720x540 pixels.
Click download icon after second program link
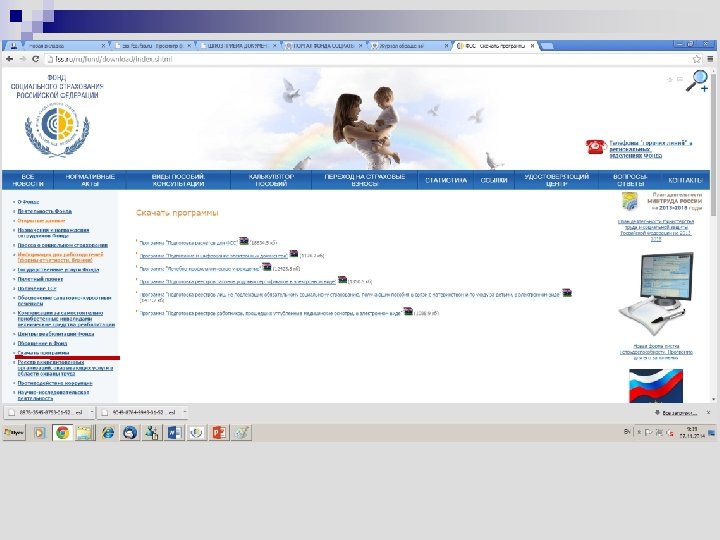point(293,253)
